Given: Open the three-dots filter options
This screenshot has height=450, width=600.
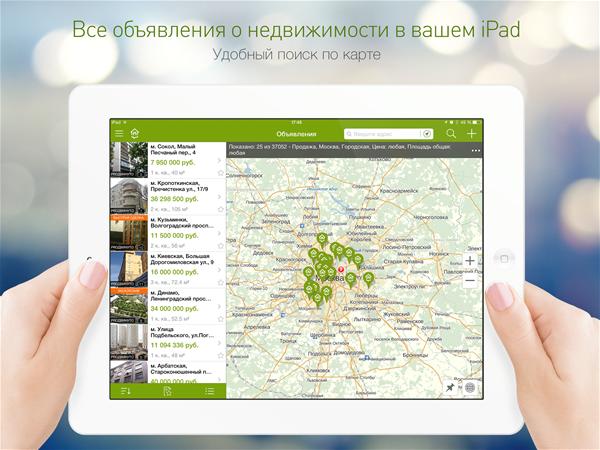Looking at the screenshot, I should (x=475, y=151).
